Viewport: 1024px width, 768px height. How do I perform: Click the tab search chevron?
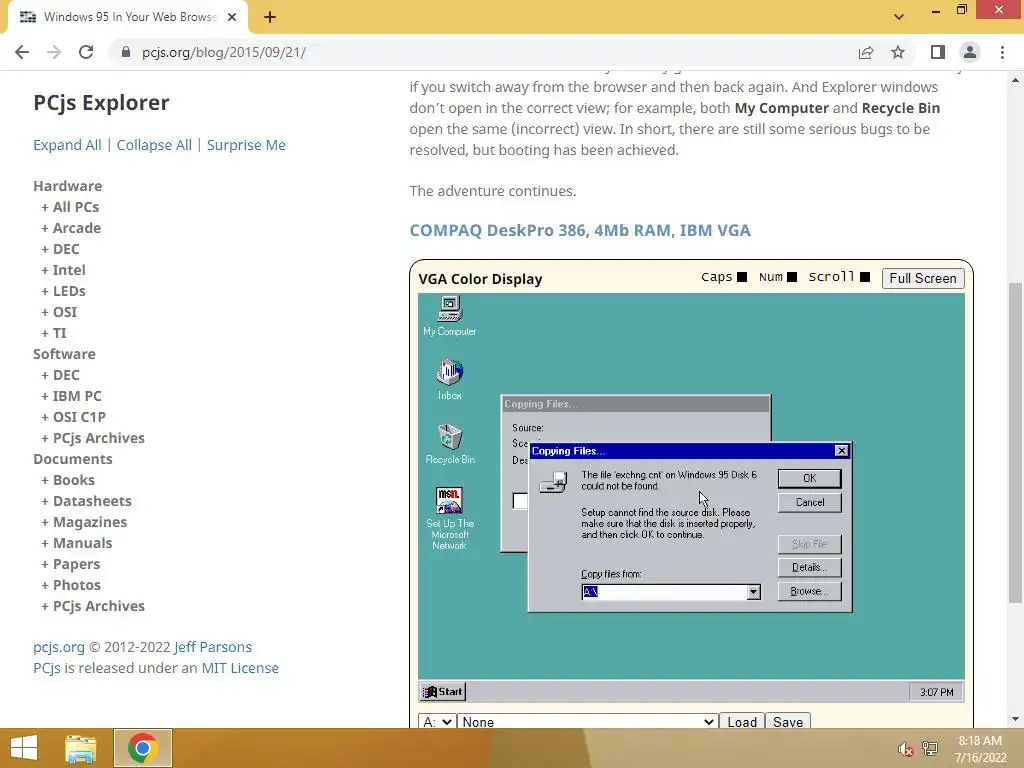(899, 17)
